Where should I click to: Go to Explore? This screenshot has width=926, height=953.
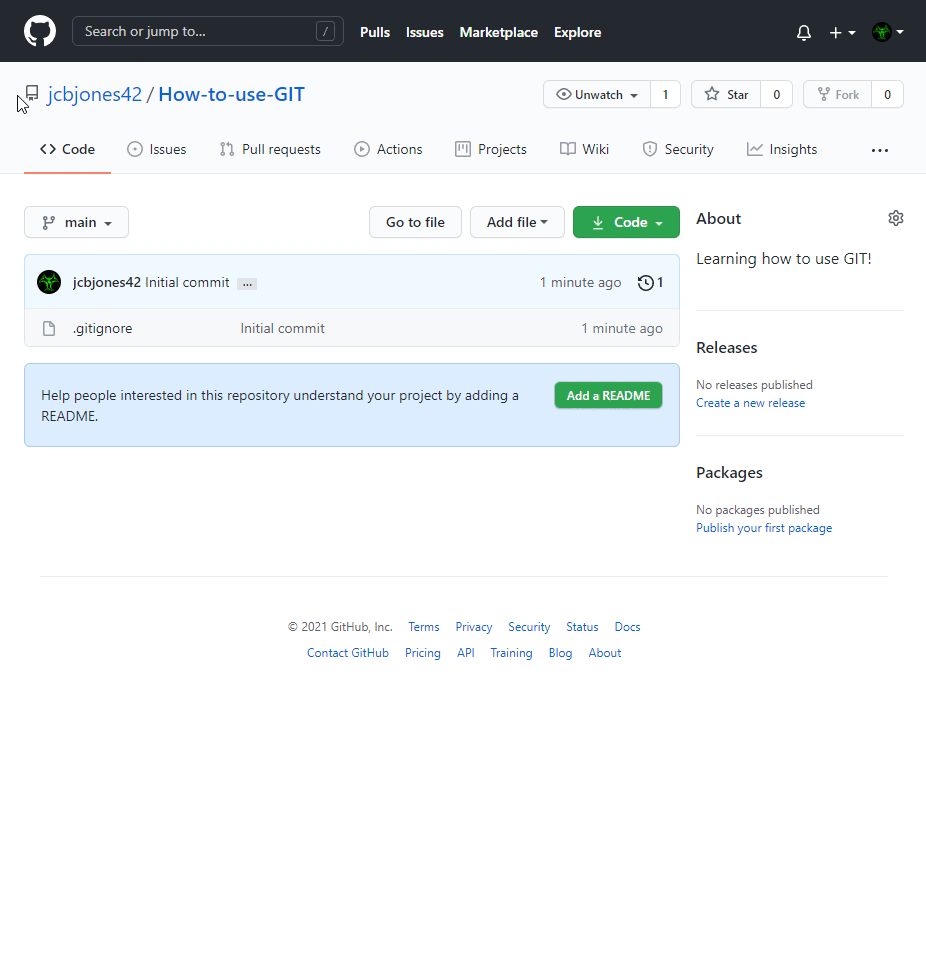pos(577,32)
